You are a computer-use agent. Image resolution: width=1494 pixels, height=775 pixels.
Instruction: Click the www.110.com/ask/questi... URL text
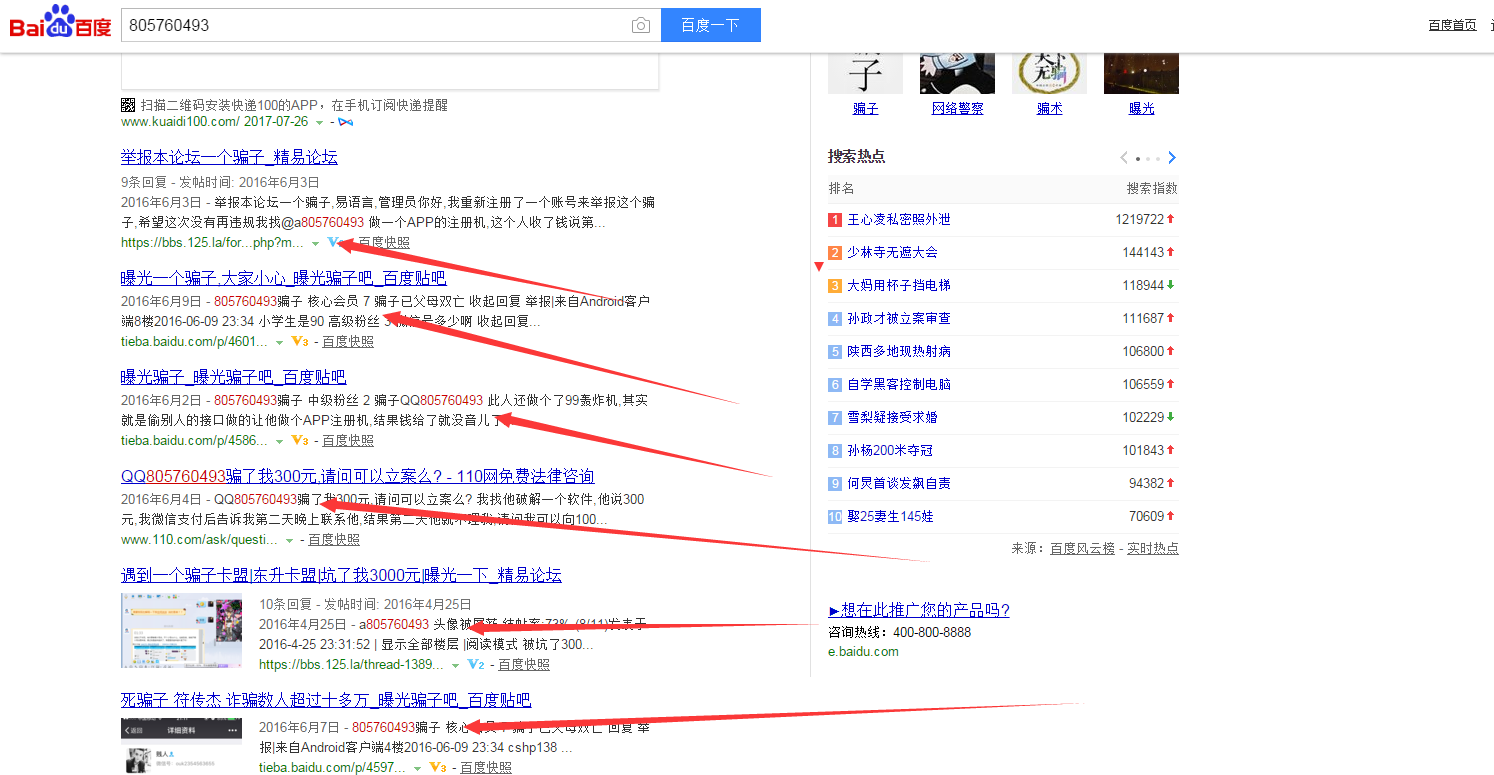pyautogui.click(x=200, y=539)
